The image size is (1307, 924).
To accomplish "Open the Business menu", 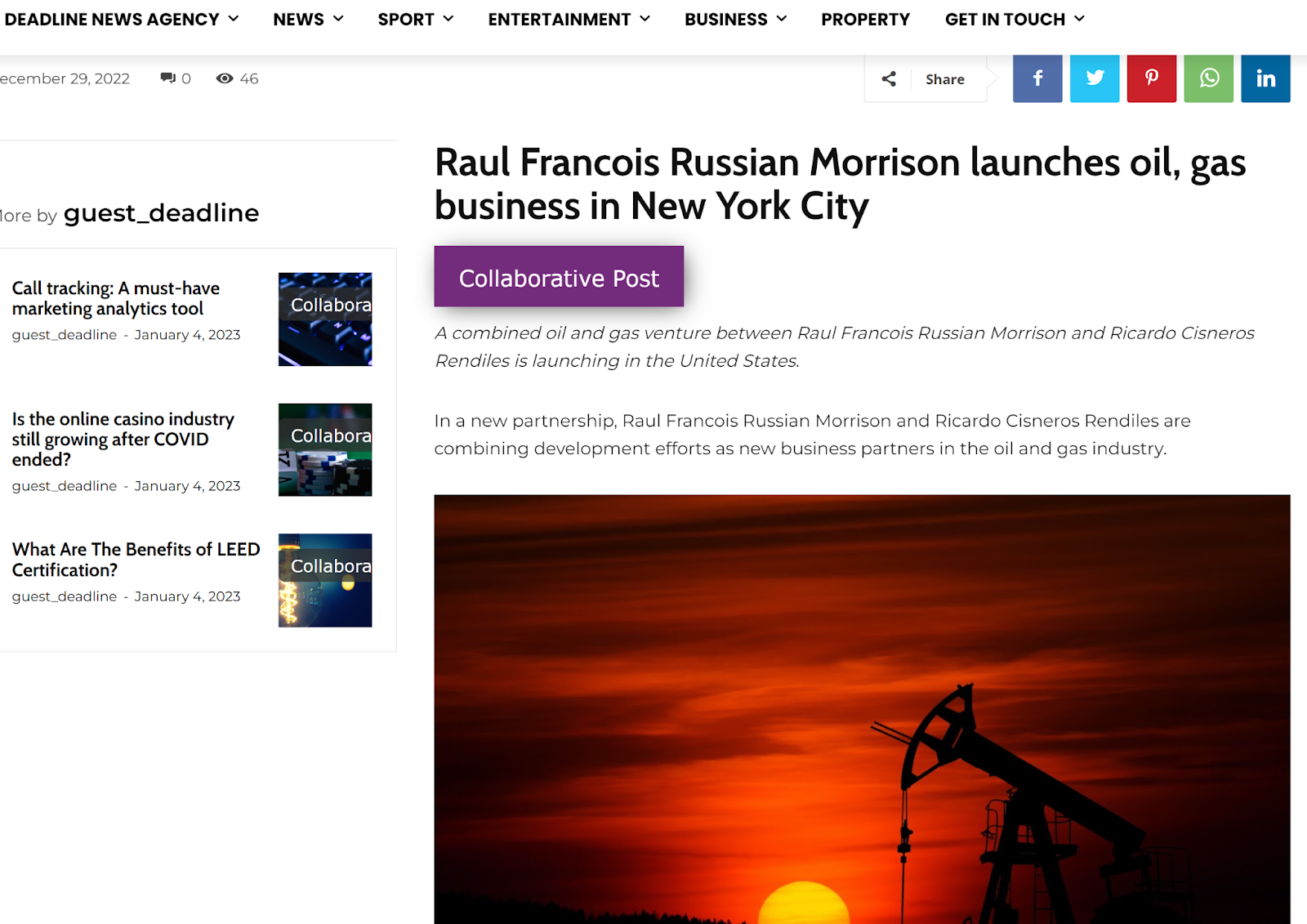I will (726, 19).
